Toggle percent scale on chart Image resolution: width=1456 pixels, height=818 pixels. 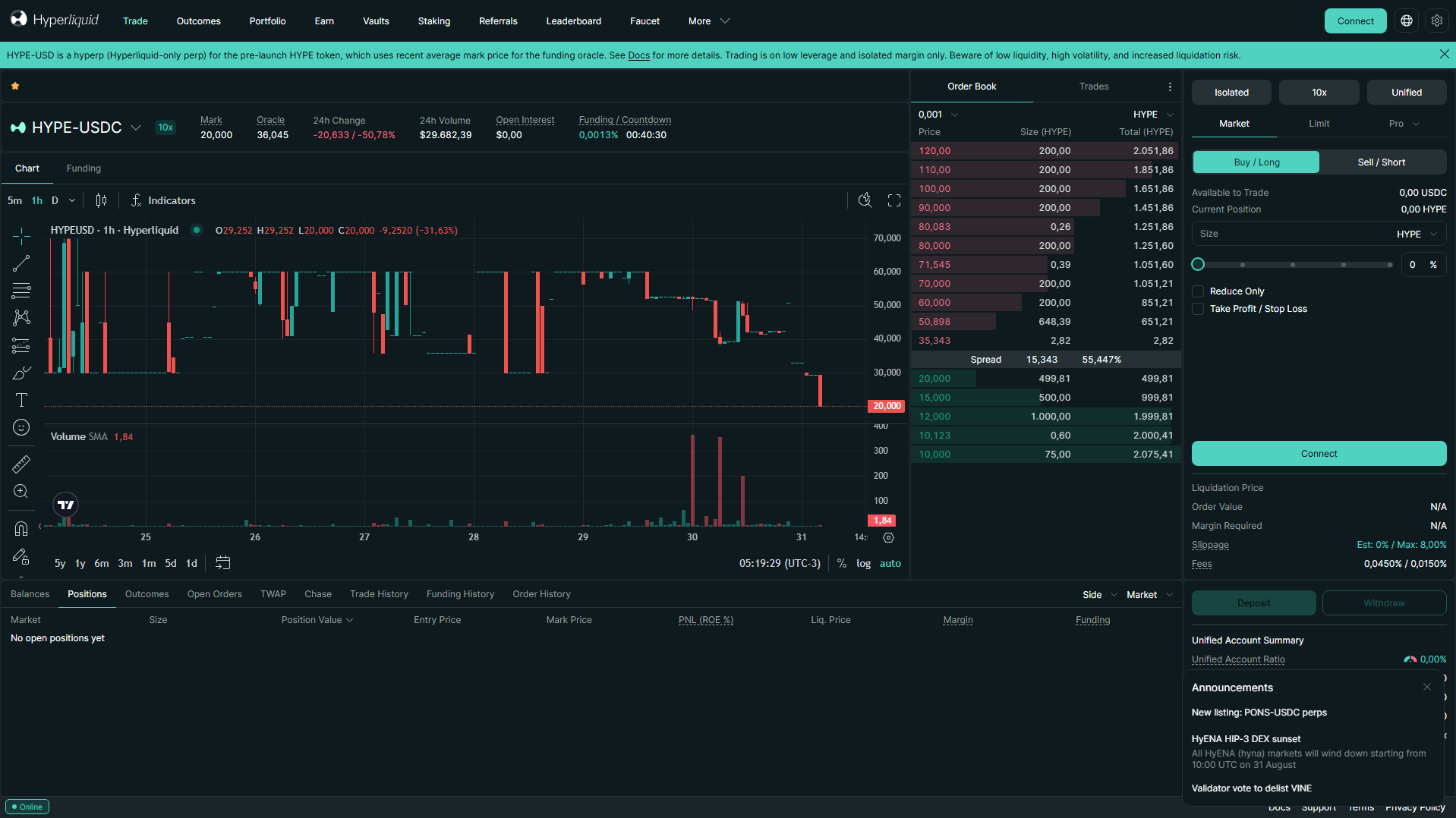841,564
